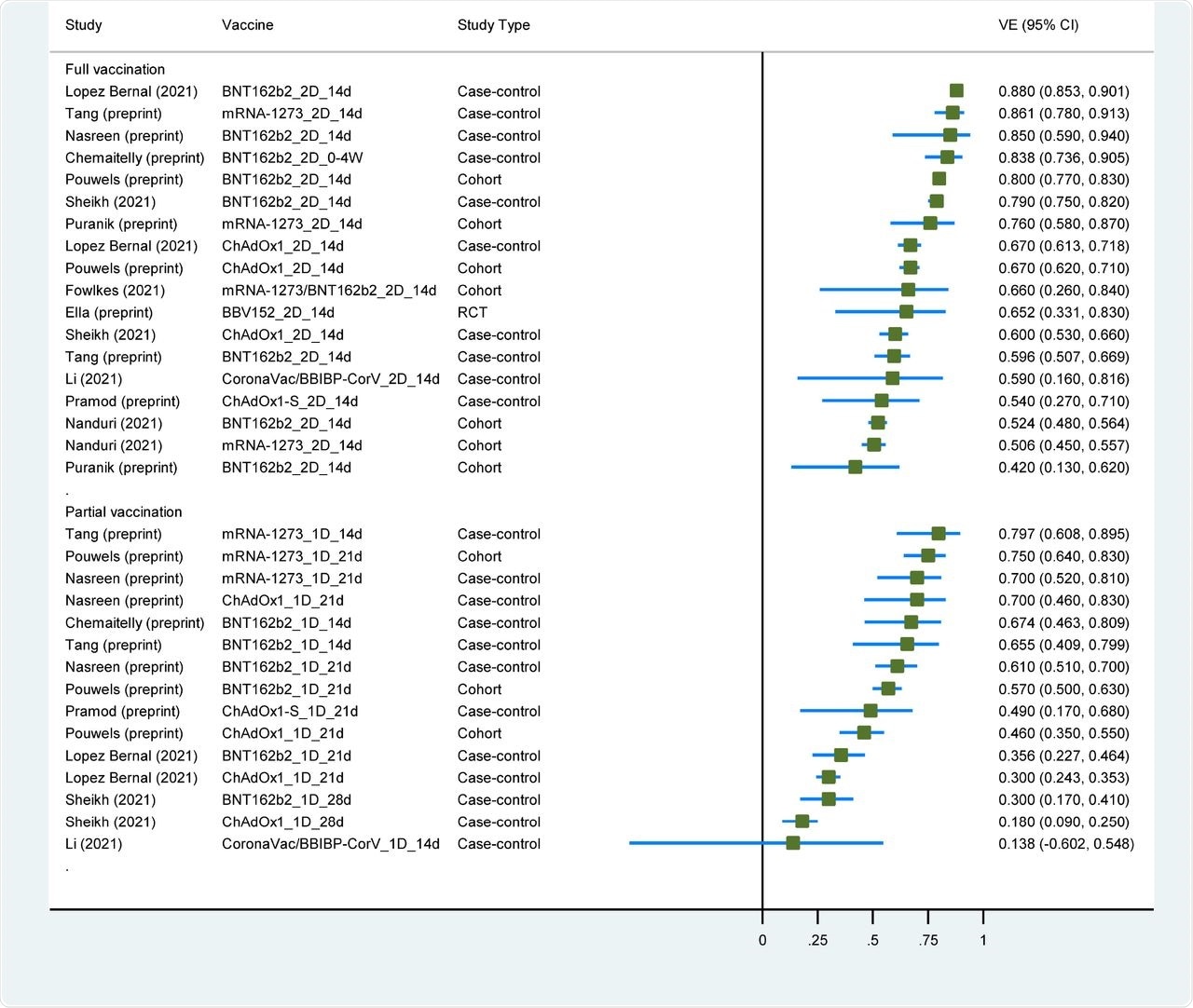This screenshot has width=1193, height=1008.
Task: Click the green marker for Nanduri (2021) mRNA-1273 row
Action: point(874,445)
